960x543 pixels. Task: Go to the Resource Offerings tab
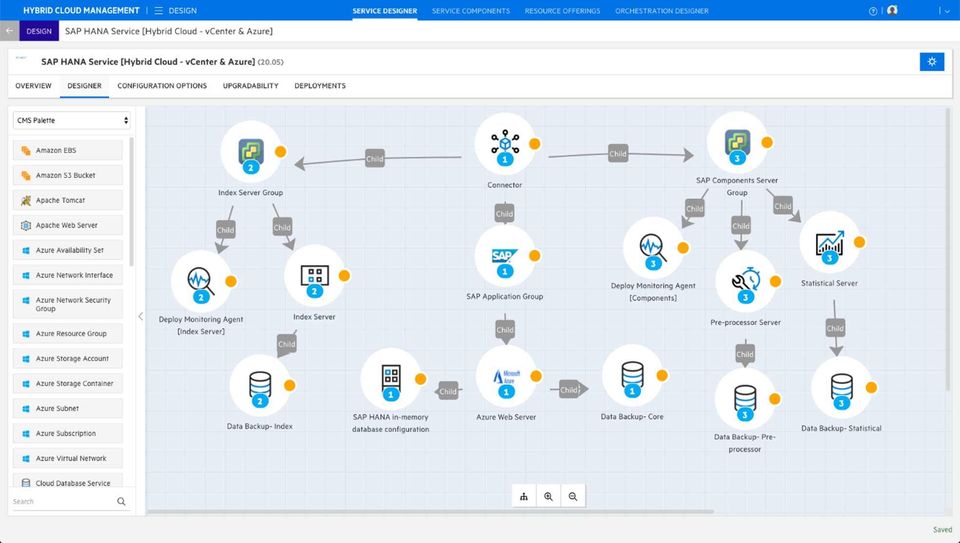pos(562,11)
